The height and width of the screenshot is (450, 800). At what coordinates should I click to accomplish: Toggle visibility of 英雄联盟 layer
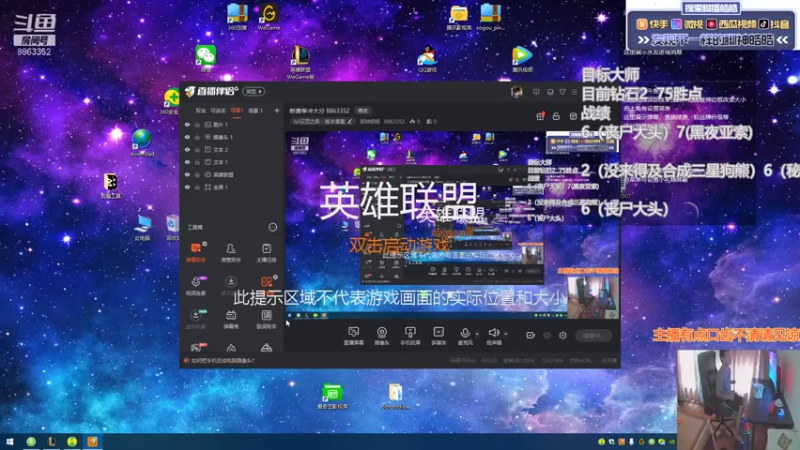pos(187,174)
